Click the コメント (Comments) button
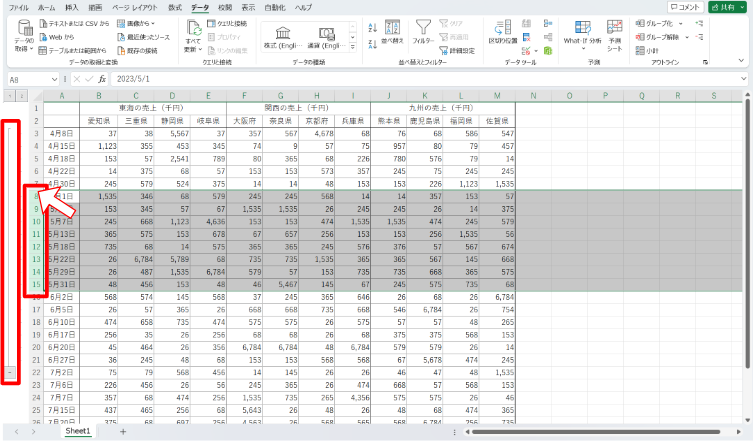 pos(684,7)
